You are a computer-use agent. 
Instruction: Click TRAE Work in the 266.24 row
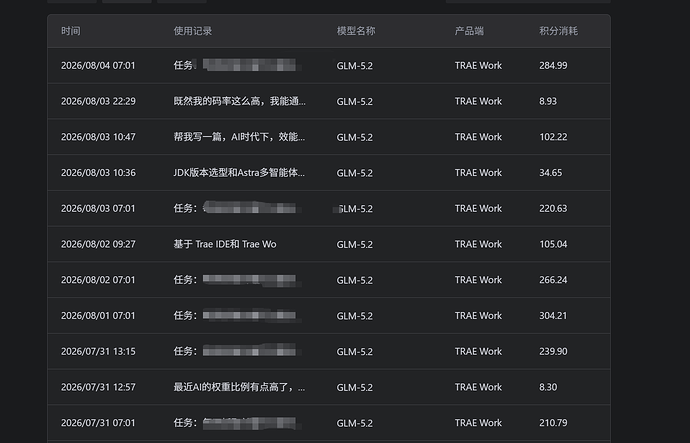coord(478,280)
